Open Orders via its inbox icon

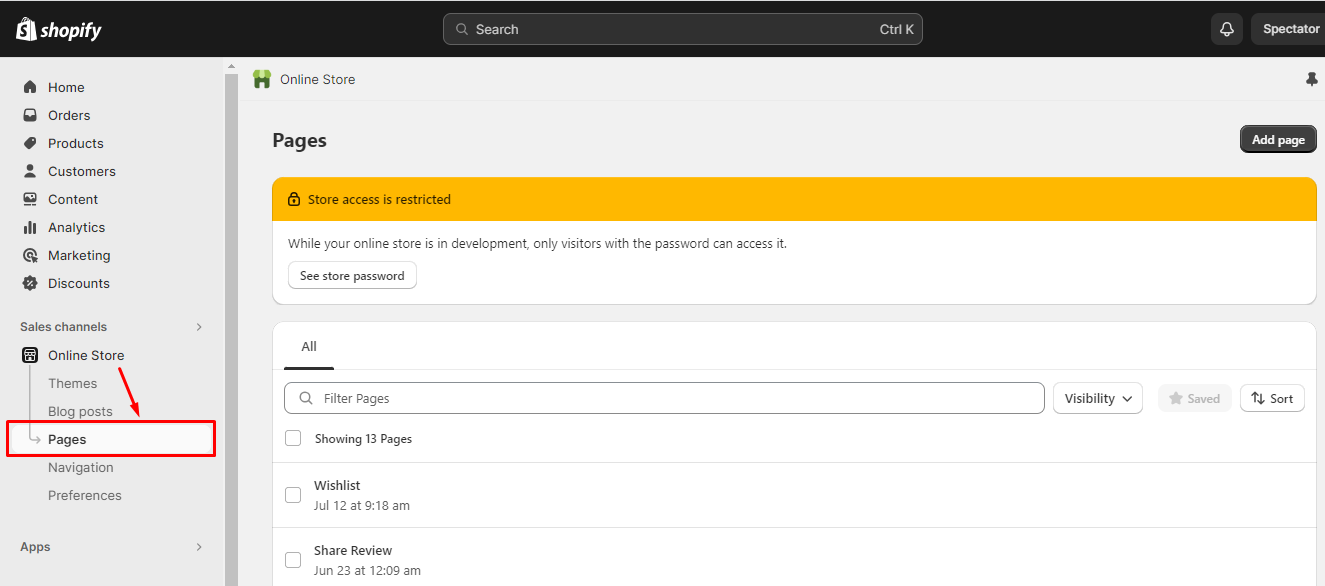[x=30, y=115]
